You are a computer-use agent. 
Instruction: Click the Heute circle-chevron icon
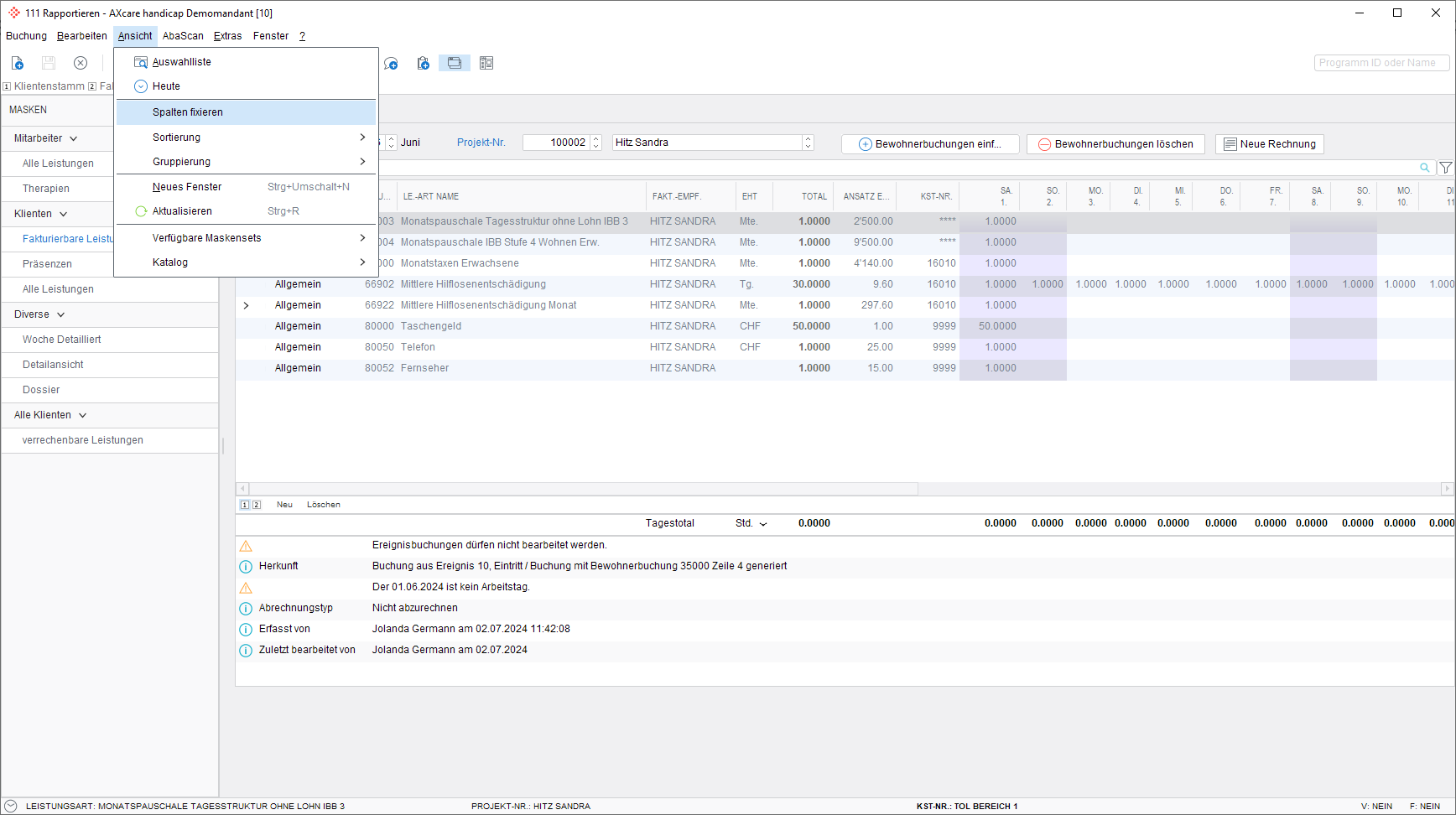coord(141,86)
